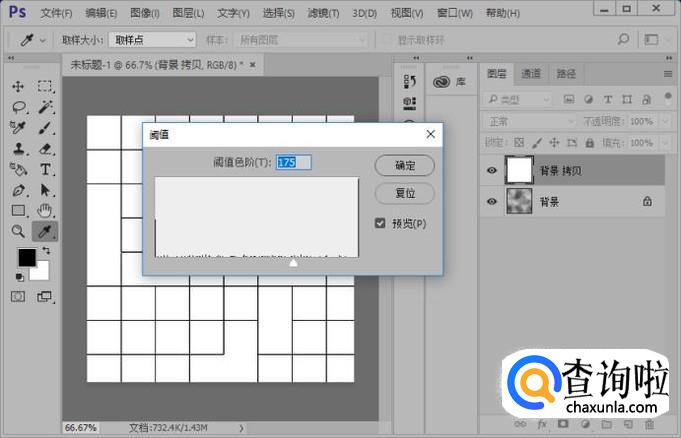Filter layers by adjustment layers
681x438 pixels.
coord(588,100)
